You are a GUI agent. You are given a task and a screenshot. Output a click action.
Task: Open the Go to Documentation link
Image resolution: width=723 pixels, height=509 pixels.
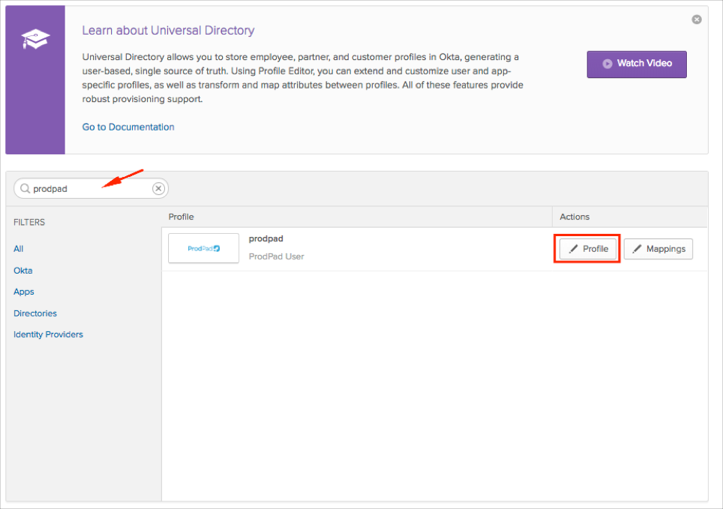128,127
